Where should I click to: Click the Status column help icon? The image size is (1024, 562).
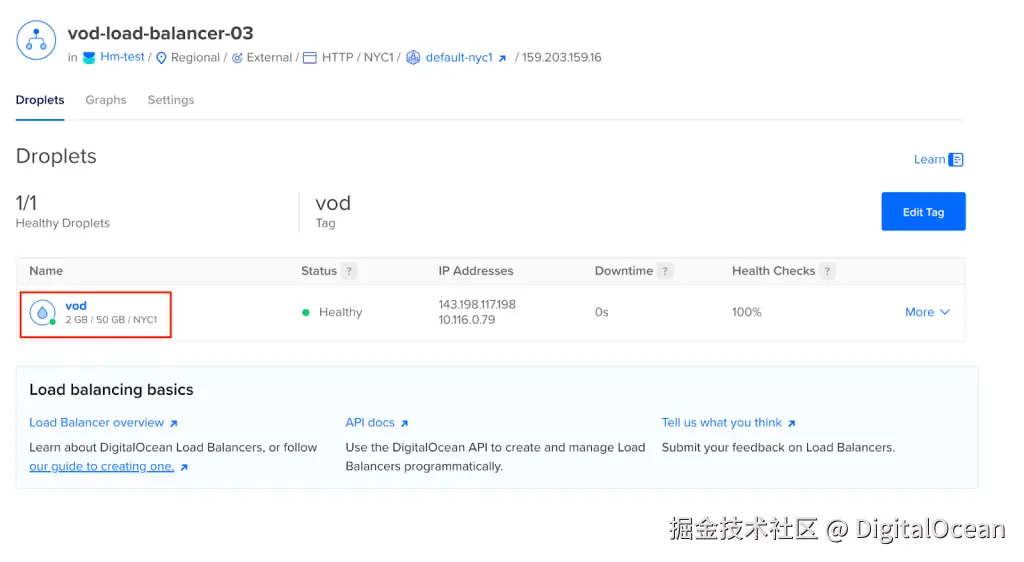349,271
